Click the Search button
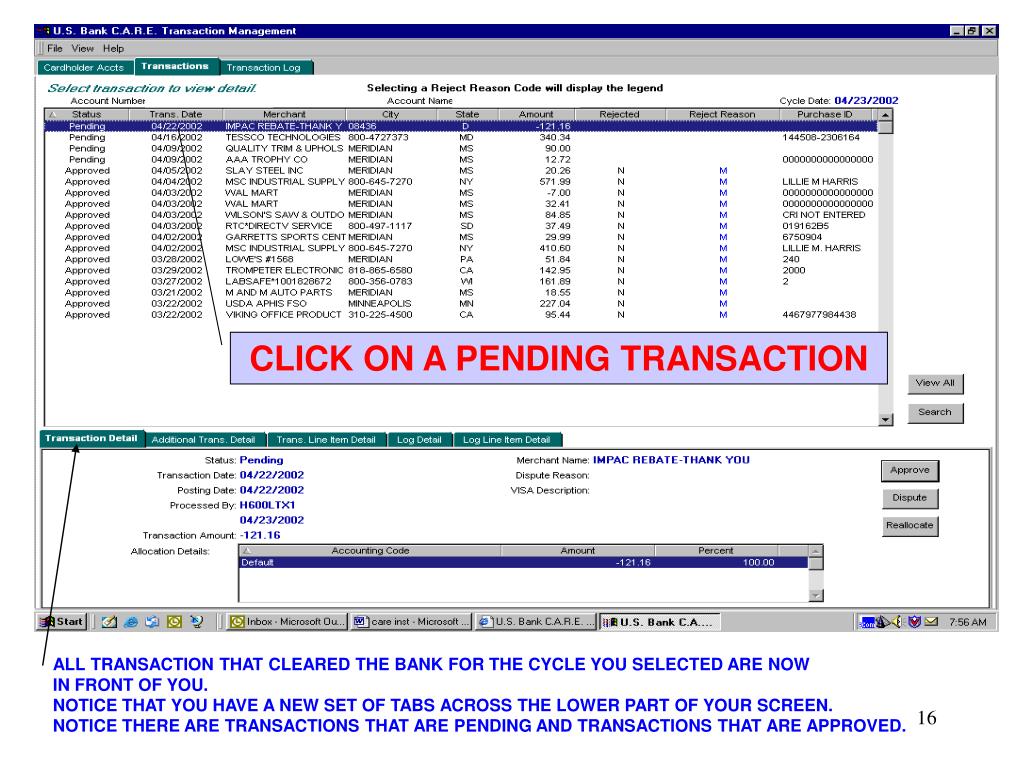The image size is (1024, 768). (935, 412)
